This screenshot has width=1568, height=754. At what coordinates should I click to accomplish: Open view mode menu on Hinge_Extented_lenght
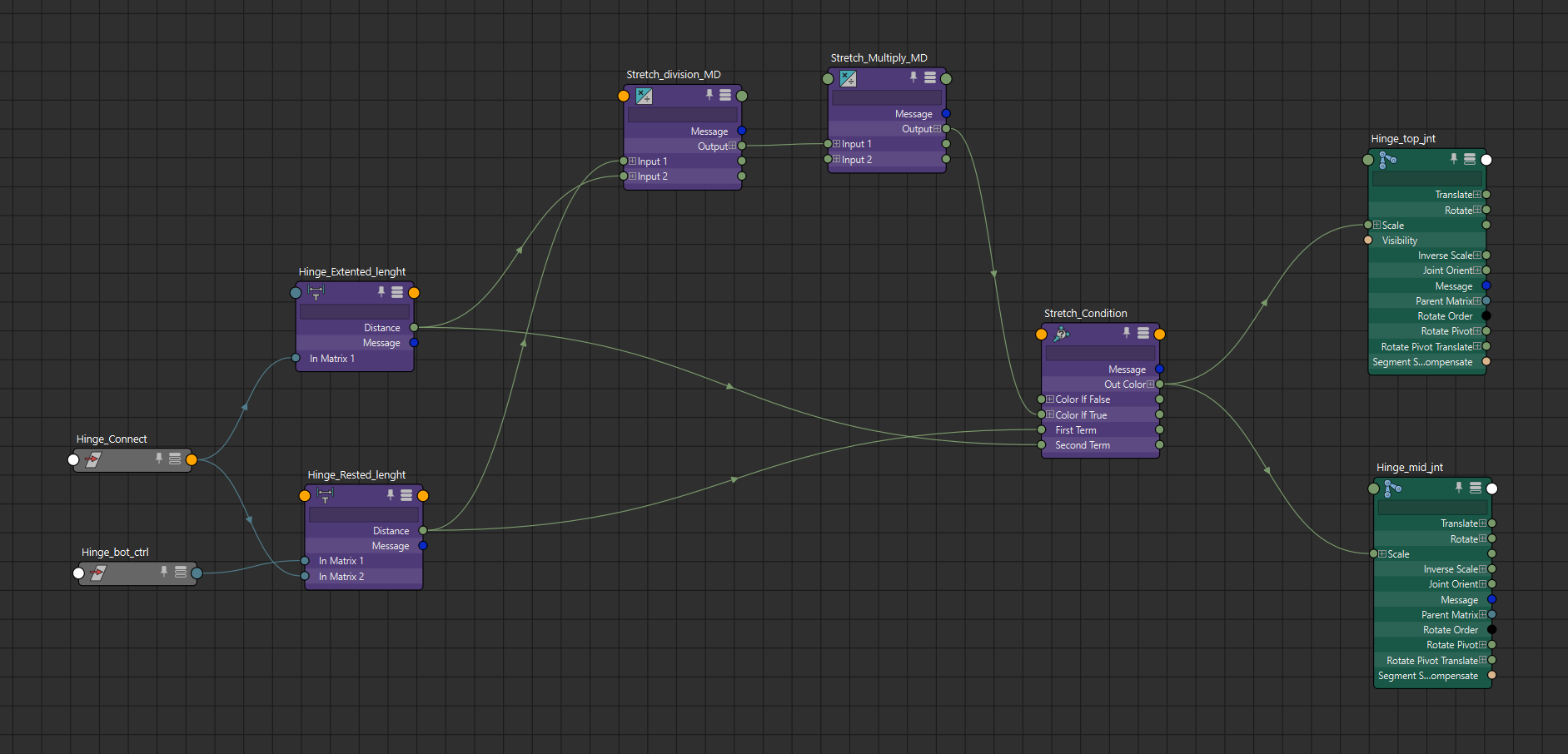(397, 292)
